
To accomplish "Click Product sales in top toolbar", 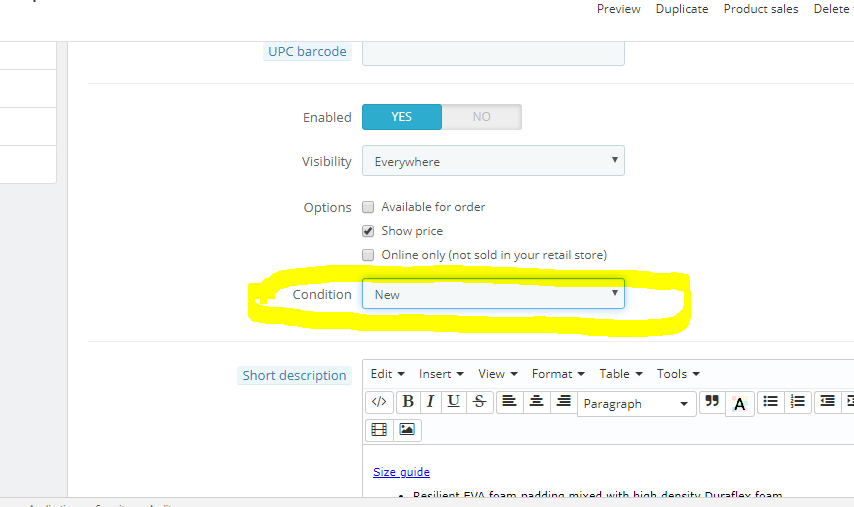I will point(761,9).
